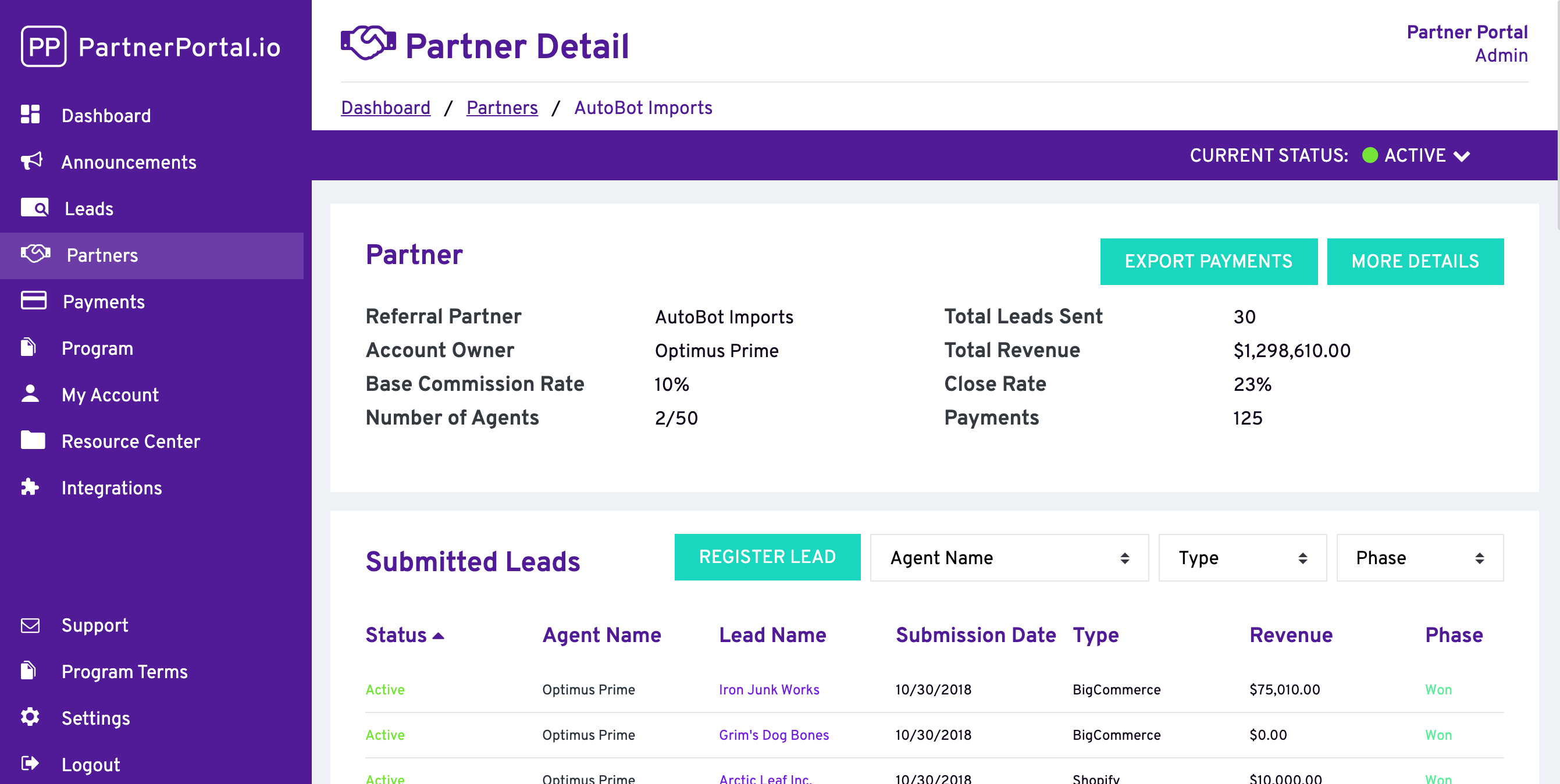Open Program Terms from the sidebar
This screenshot has width=1560, height=784.
(x=124, y=671)
